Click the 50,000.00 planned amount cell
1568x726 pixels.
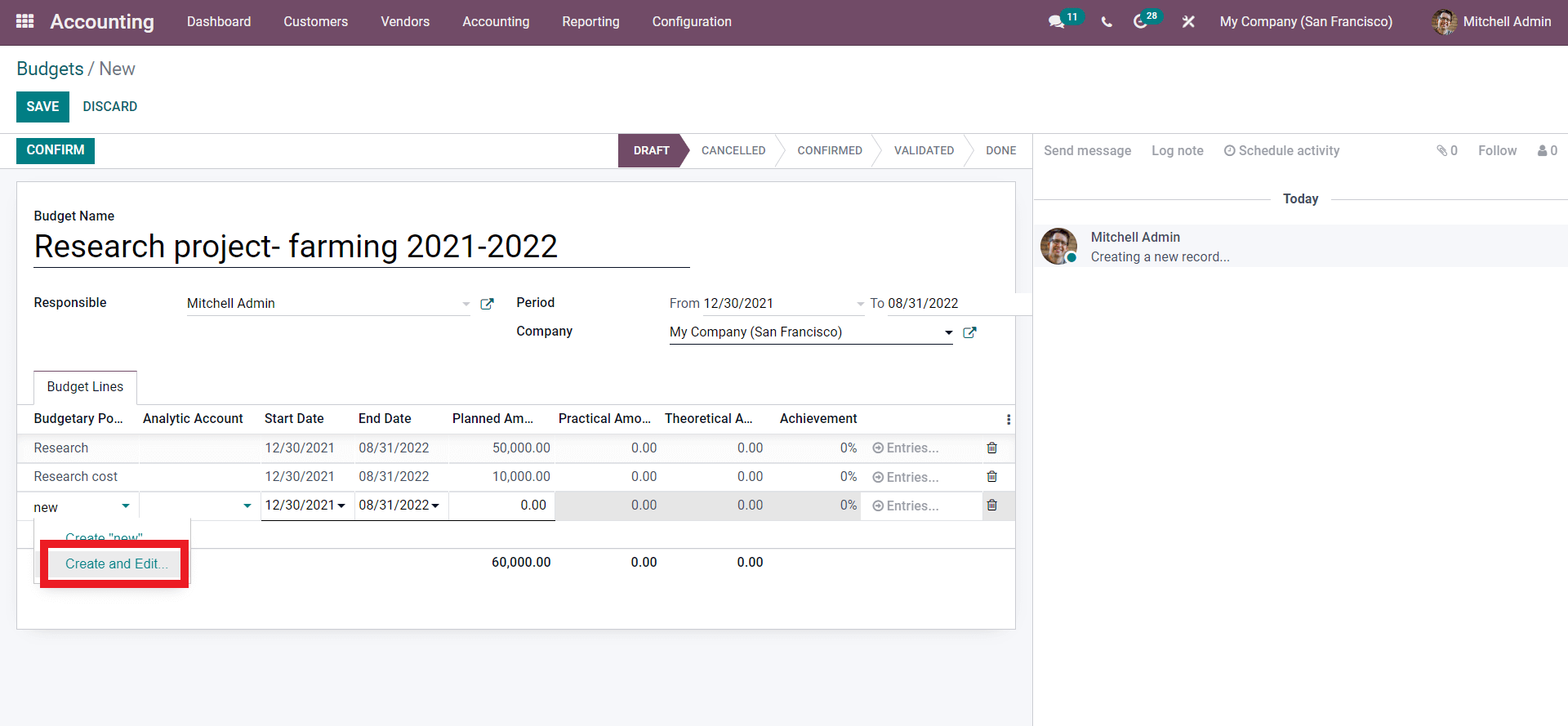521,448
